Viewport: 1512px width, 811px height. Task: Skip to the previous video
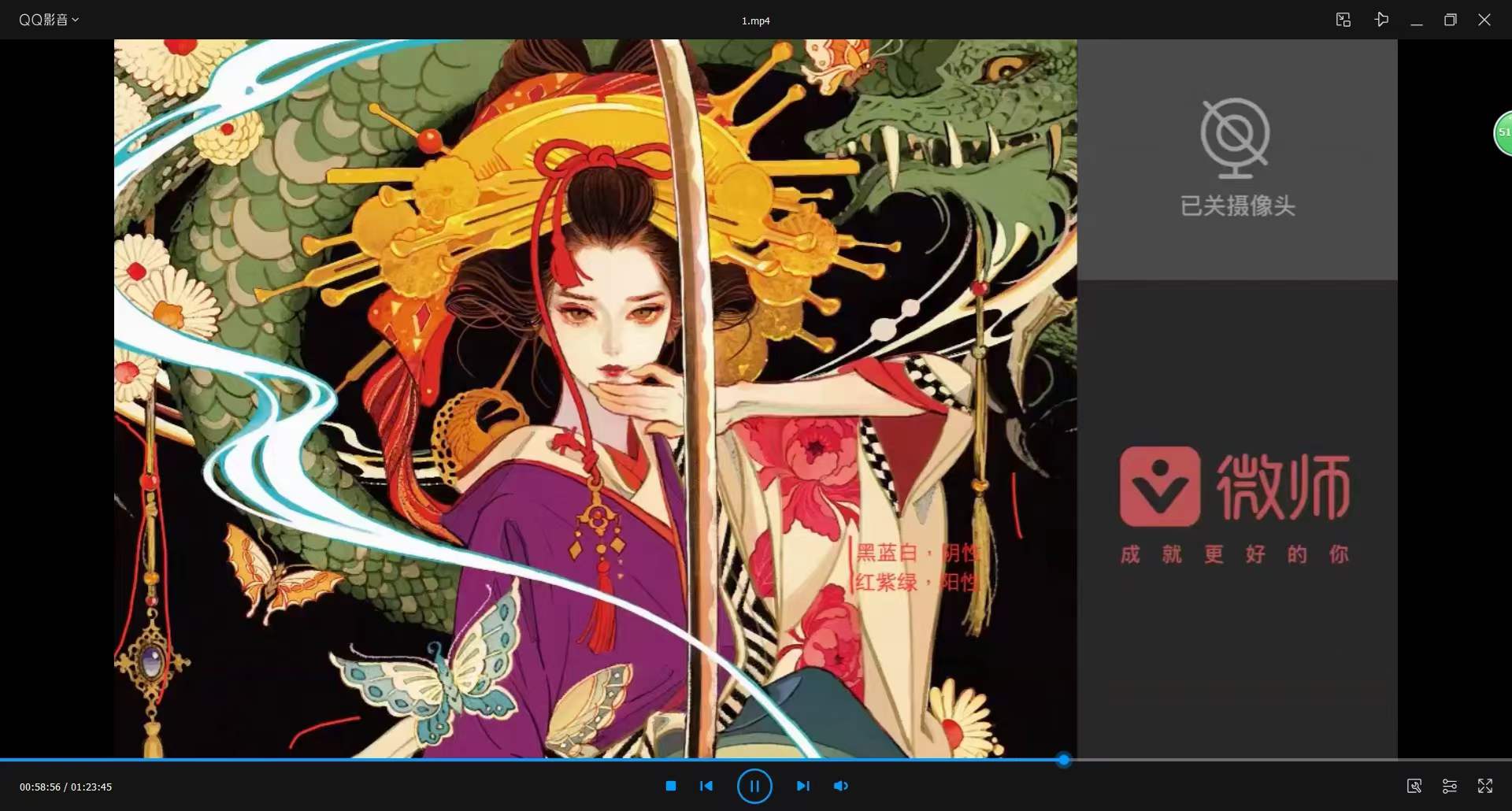(x=706, y=786)
